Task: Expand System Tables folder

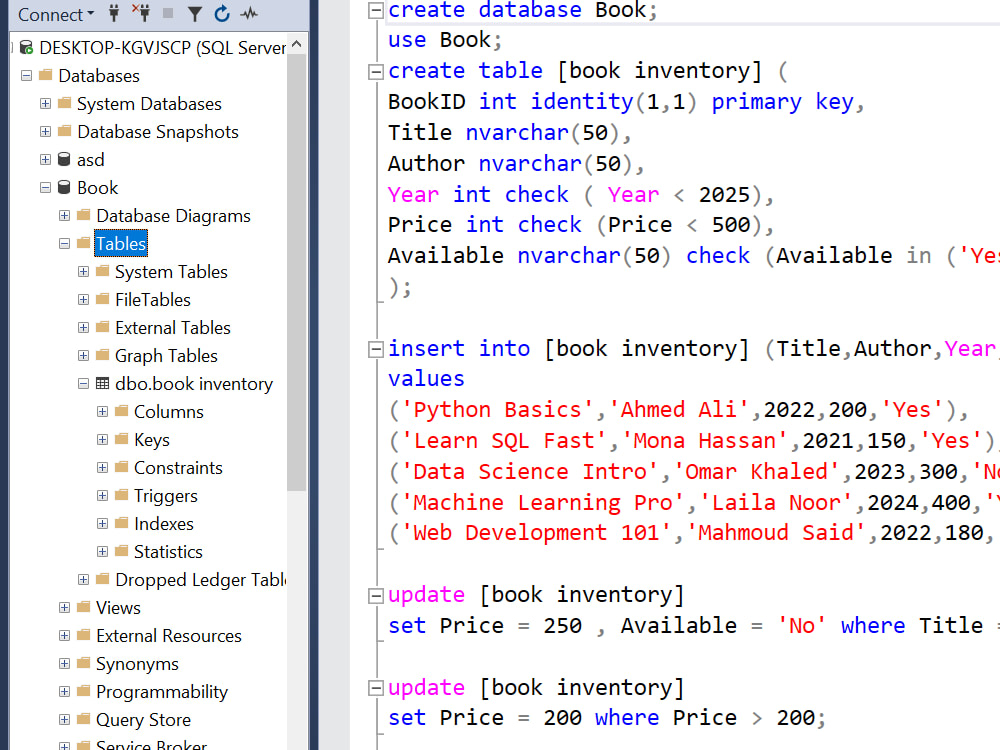Action: [84, 272]
